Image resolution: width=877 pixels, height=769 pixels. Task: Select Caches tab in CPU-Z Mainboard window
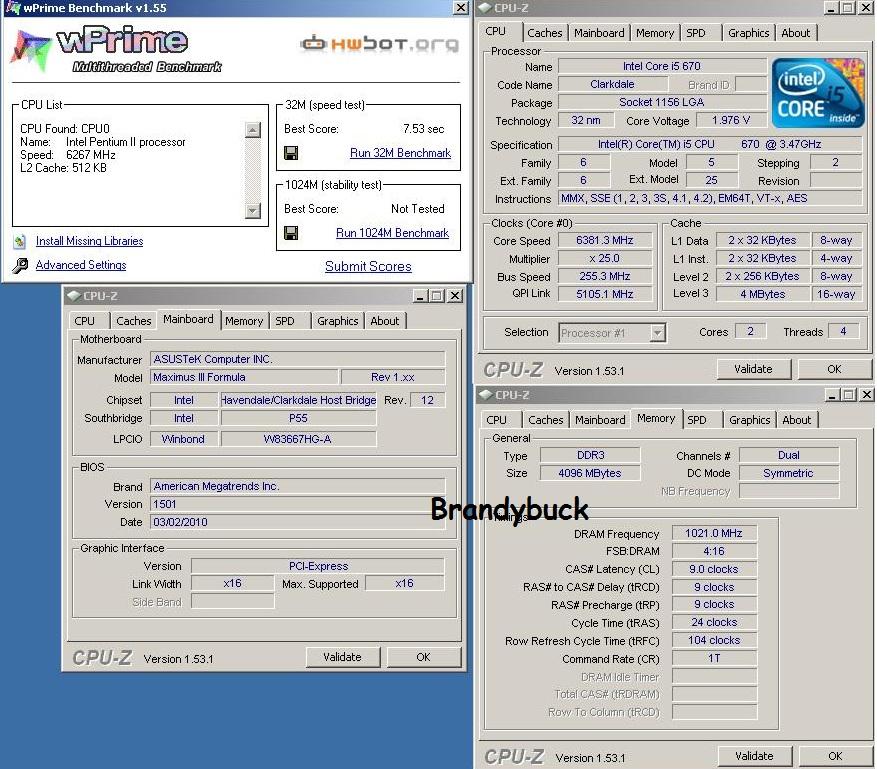(134, 321)
